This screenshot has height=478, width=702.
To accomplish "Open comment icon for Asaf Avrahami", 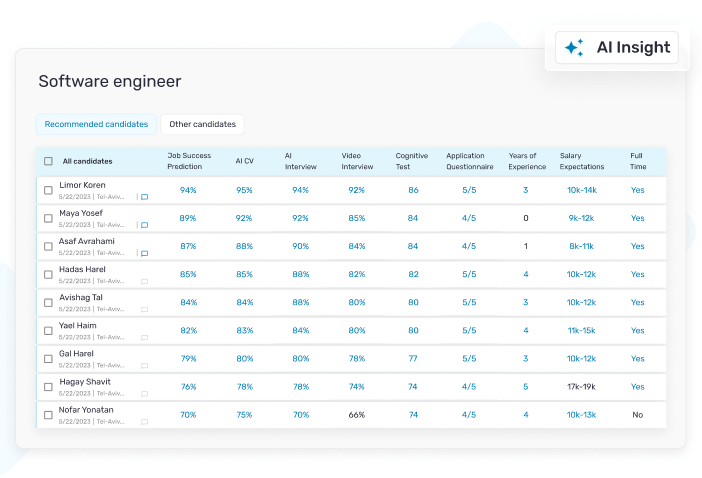I will [145, 253].
